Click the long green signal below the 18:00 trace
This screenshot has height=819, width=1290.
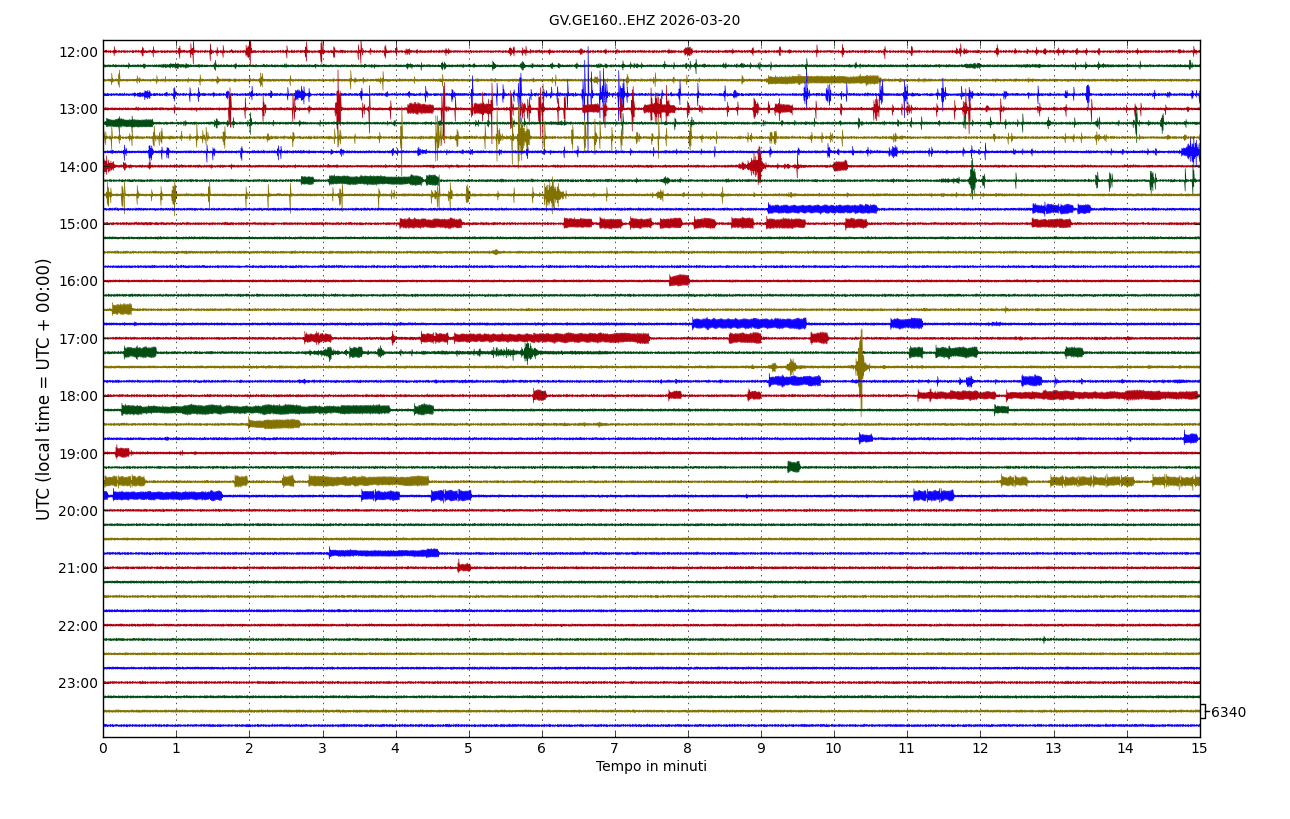click(255, 410)
